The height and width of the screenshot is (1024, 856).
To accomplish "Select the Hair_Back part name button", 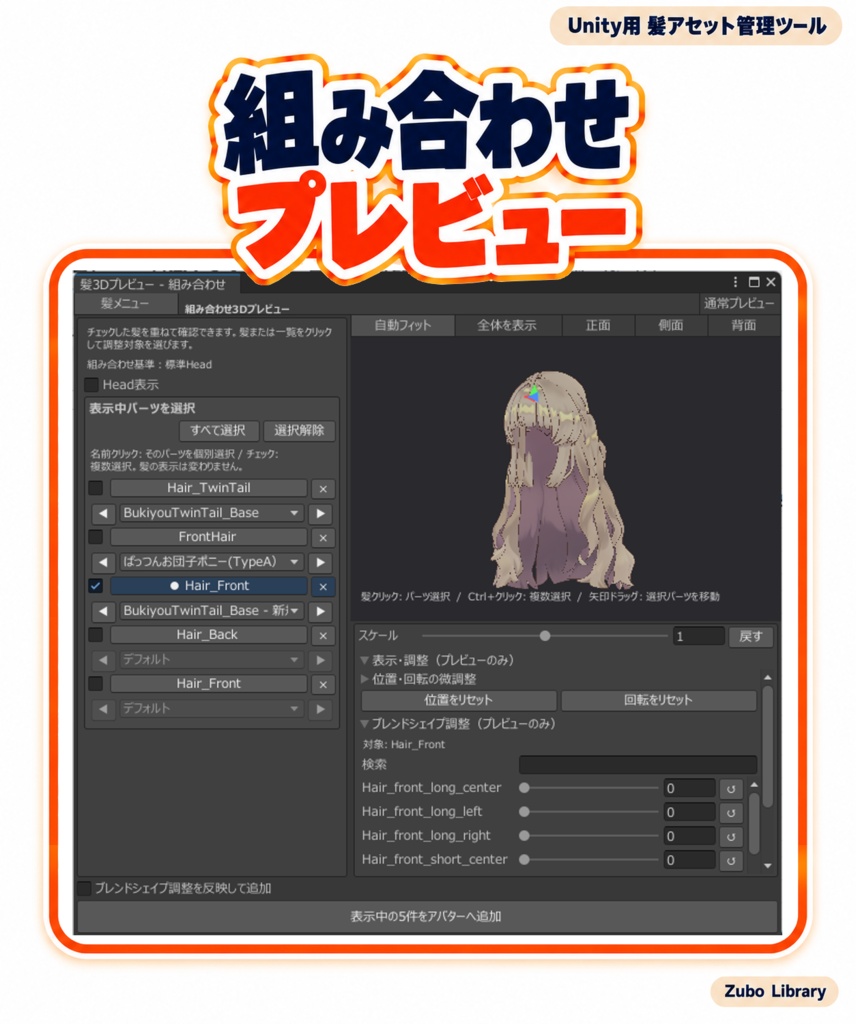I will (x=209, y=635).
